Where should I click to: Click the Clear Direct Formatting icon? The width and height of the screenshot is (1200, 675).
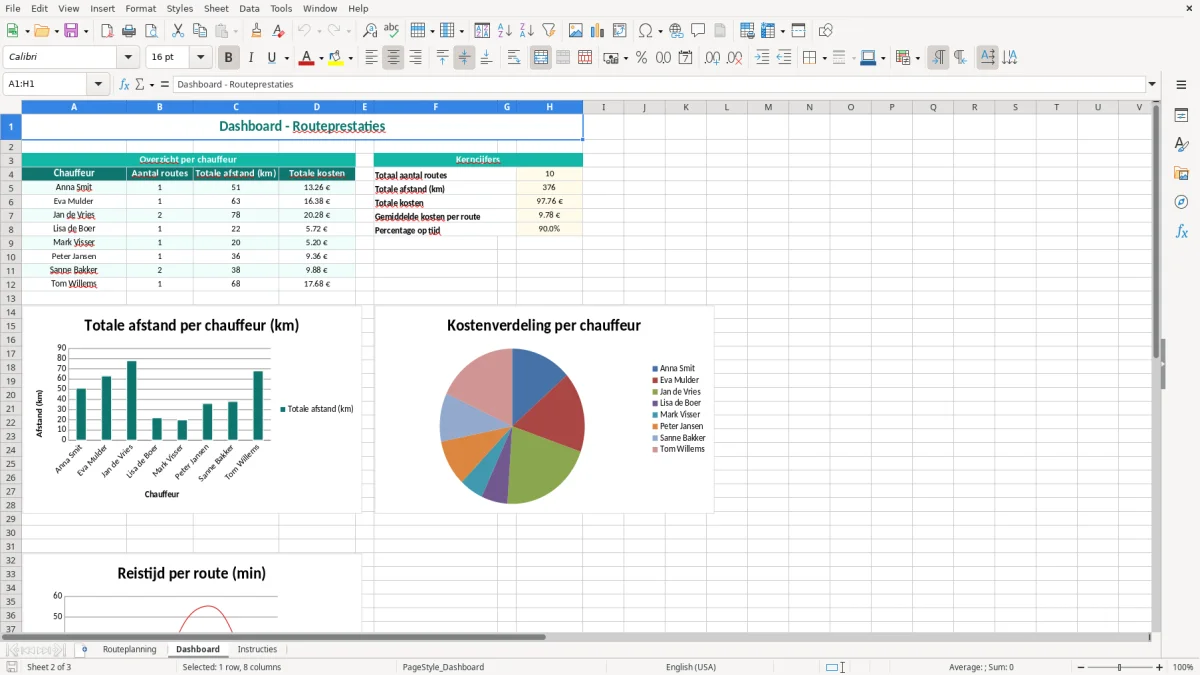point(279,31)
